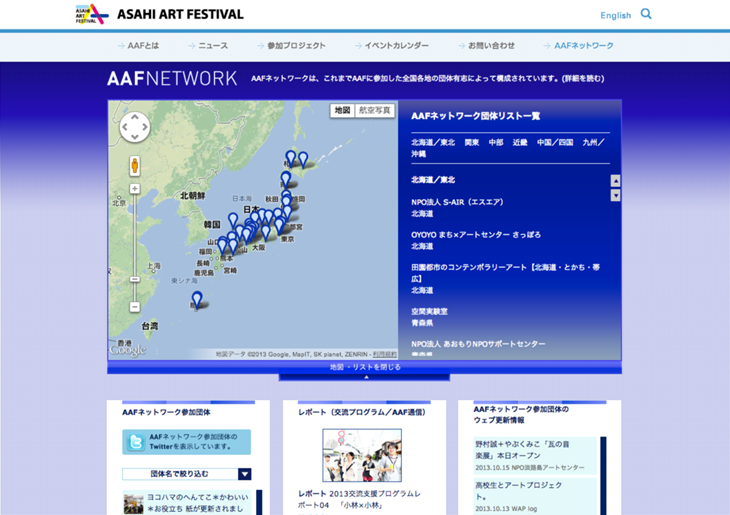Click the list scroll down arrow
The width and height of the screenshot is (730, 515).
pos(615,195)
